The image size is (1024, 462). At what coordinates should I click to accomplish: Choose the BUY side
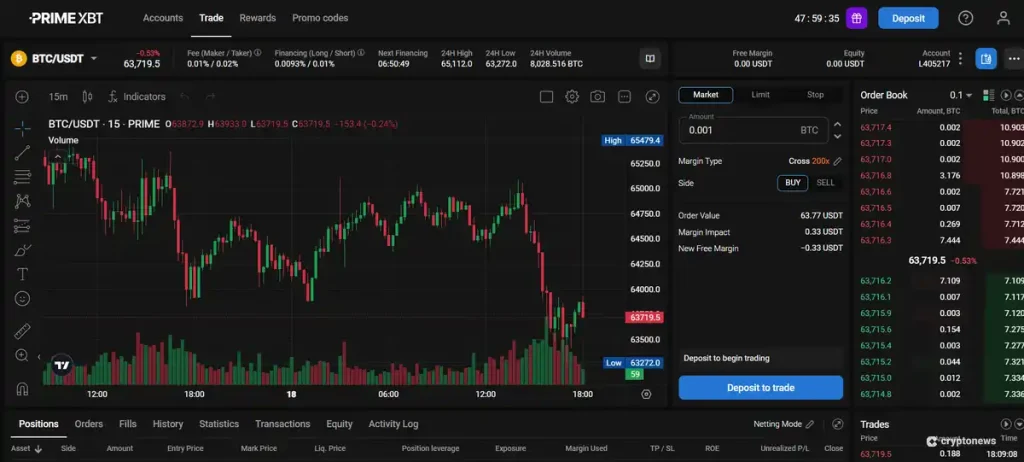pyautogui.click(x=793, y=183)
